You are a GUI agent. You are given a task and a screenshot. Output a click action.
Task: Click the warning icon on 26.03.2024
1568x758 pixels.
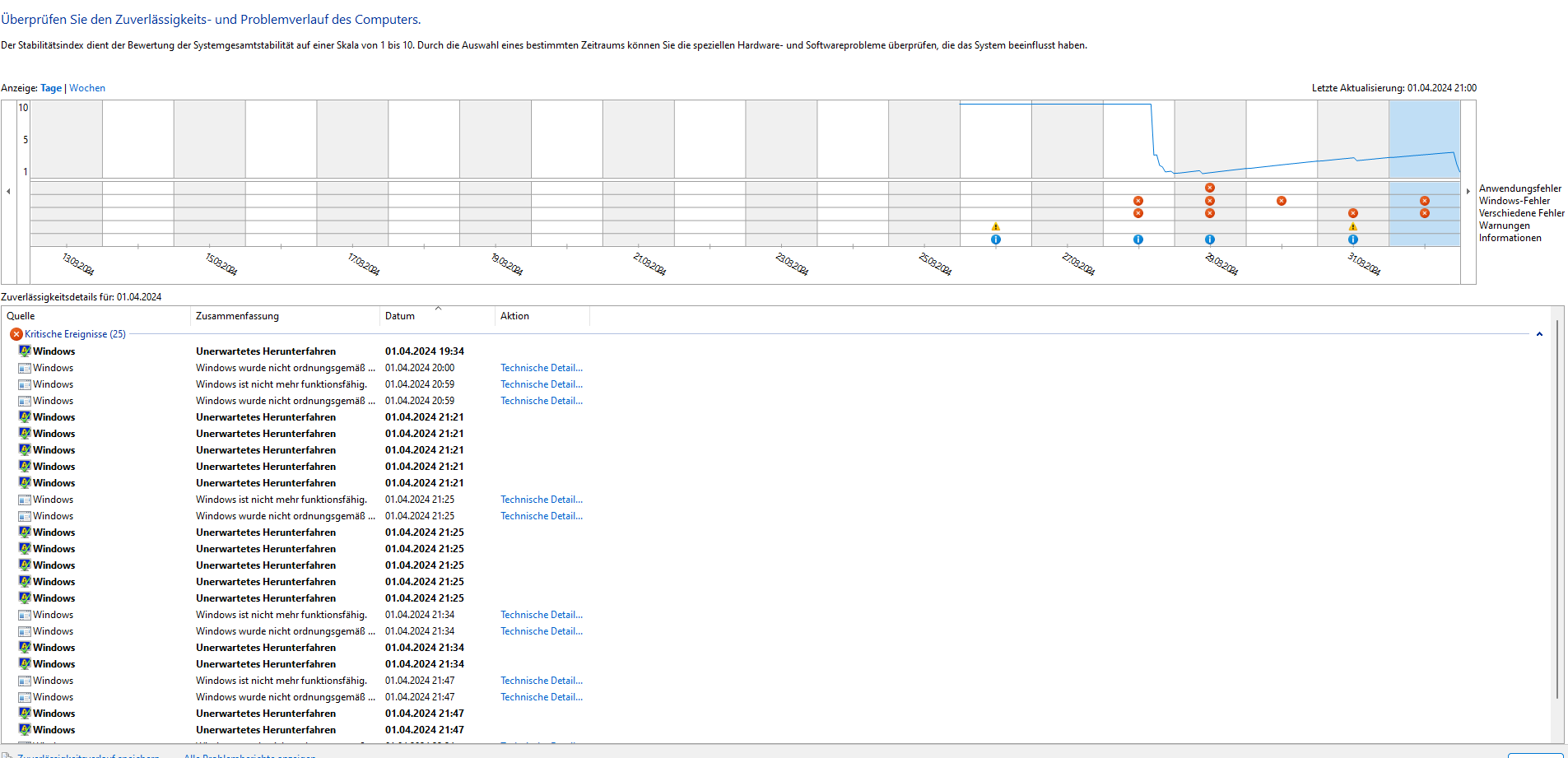(x=996, y=226)
